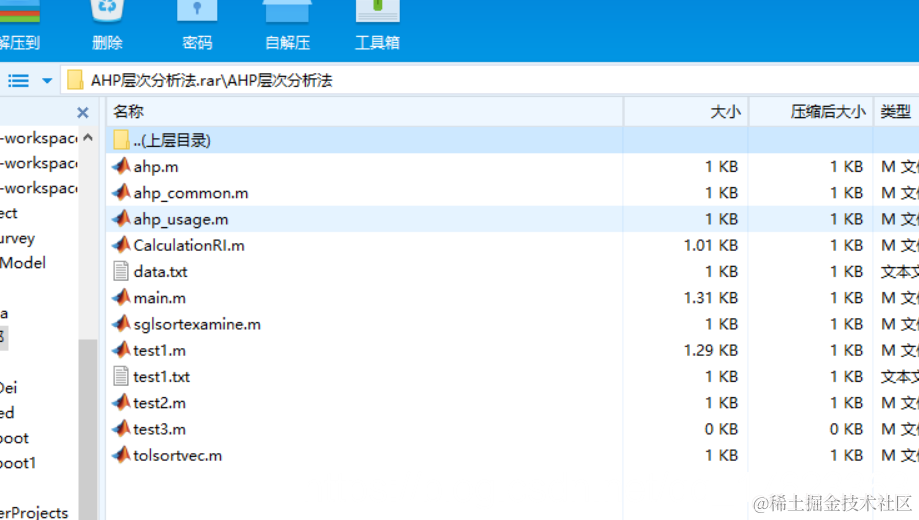Click the MATLAB icon of test1.m
919x520 pixels.
pyautogui.click(x=121, y=350)
